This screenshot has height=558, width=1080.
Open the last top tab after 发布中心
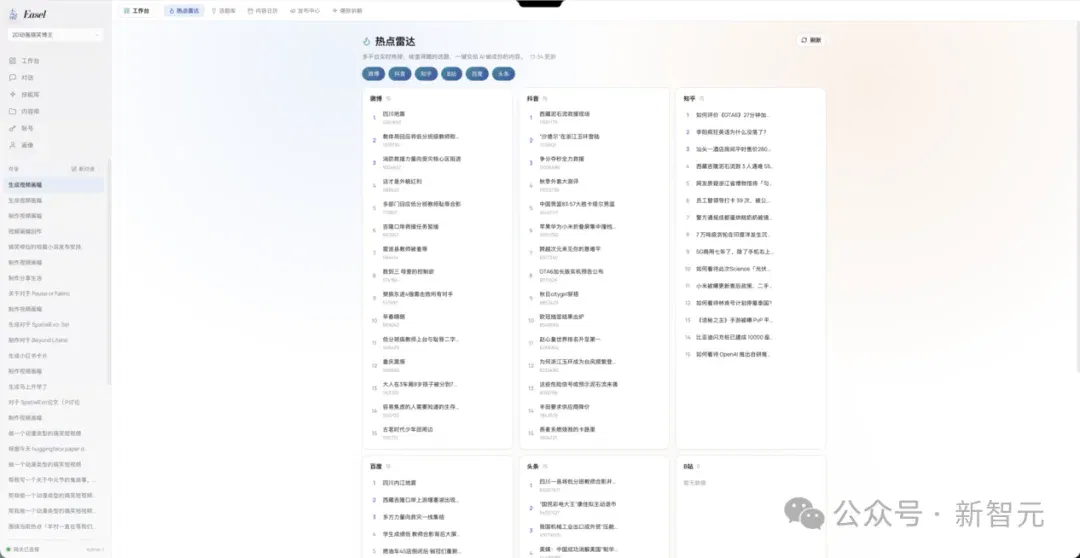click(347, 11)
